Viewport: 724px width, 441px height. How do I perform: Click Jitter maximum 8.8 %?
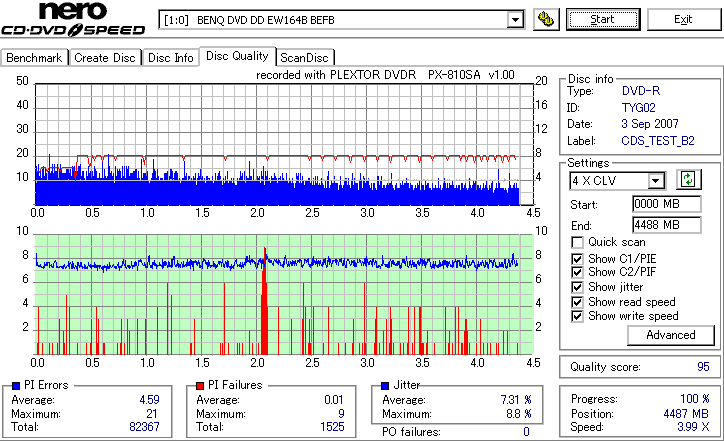pyautogui.click(x=519, y=413)
